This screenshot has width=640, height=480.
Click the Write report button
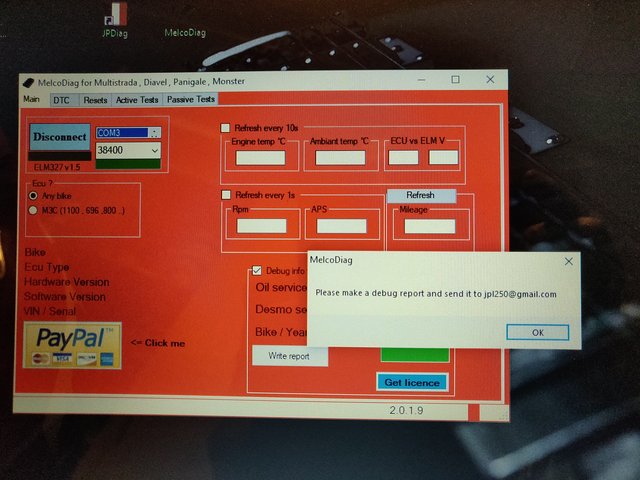tap(289, 356)
